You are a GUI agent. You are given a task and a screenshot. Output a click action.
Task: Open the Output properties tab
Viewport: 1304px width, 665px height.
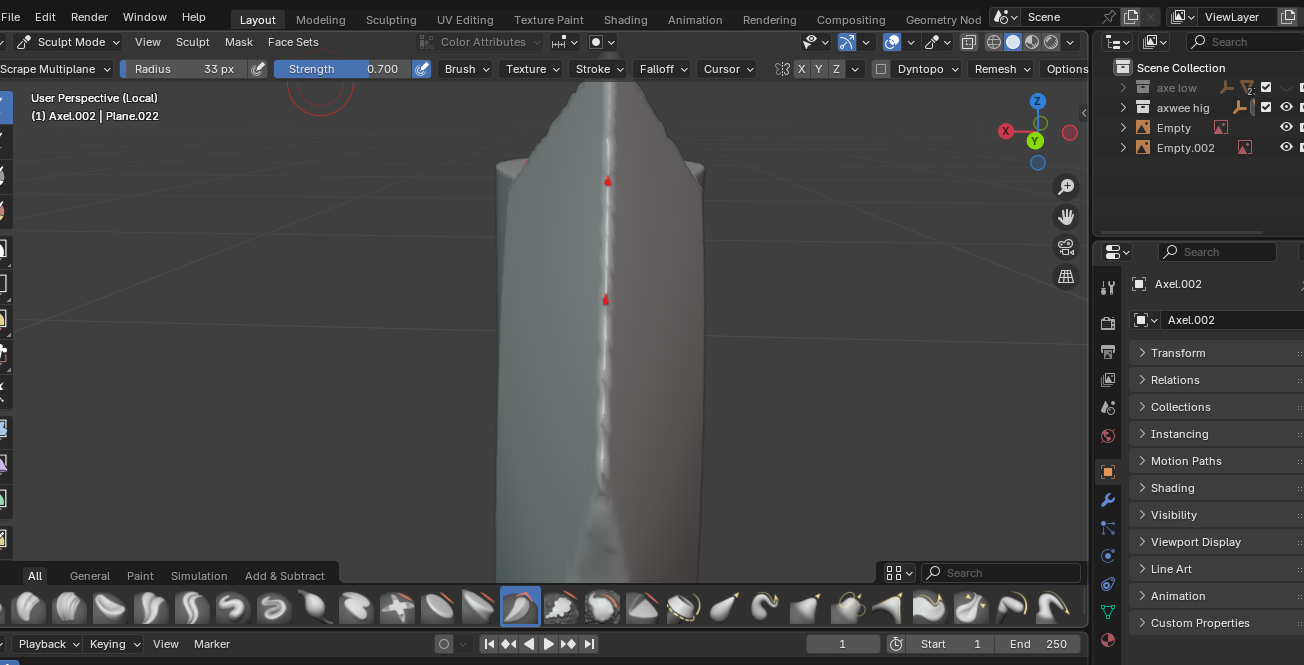[x=1107, y=351]
